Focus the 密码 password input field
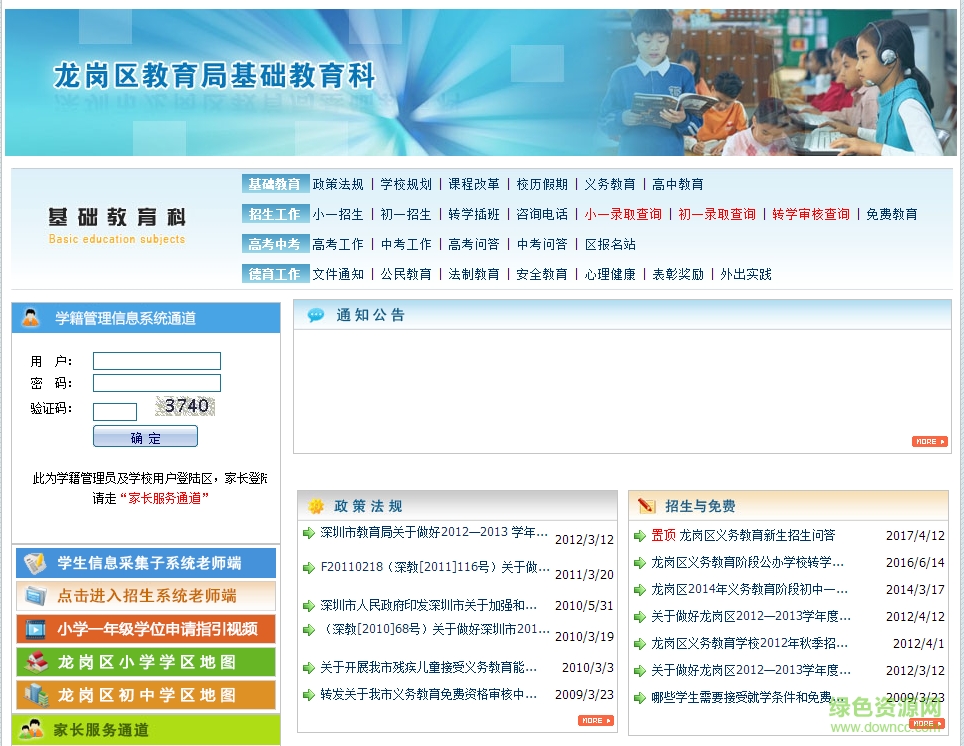This screenshot has height=746, width=964. [x=157, y=383]
